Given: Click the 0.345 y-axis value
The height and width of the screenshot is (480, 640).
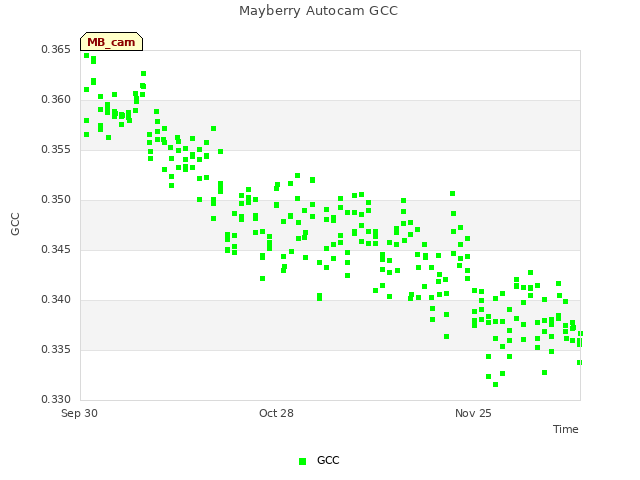Looking at the screenshot, I should pyautogui.click(x=56, y=249).
